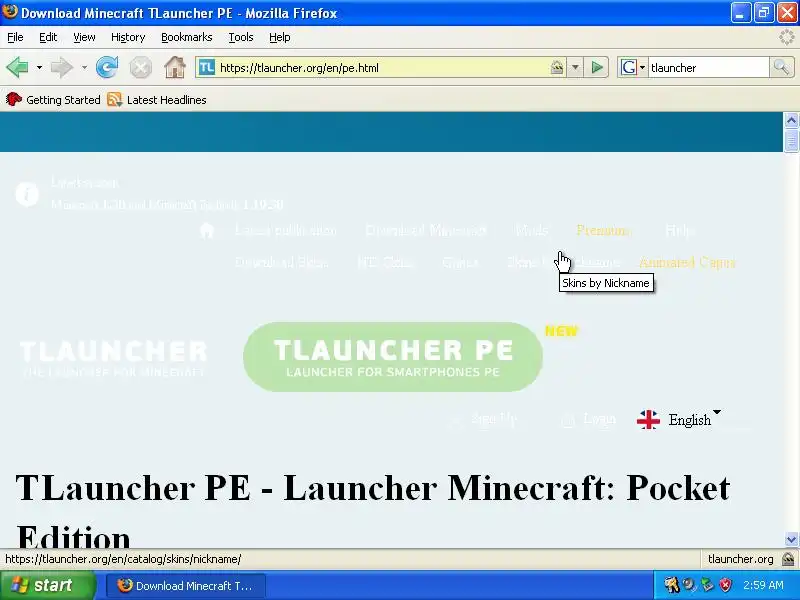Screen dimensions: 800x600
Task: Click the Windows start button
Action: 47,585
